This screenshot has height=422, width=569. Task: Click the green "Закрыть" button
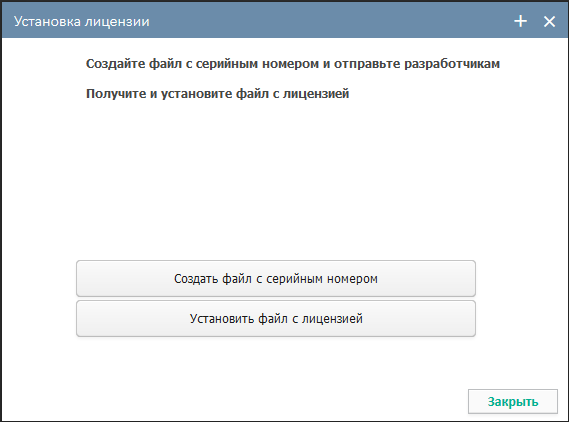click(513, 401)
